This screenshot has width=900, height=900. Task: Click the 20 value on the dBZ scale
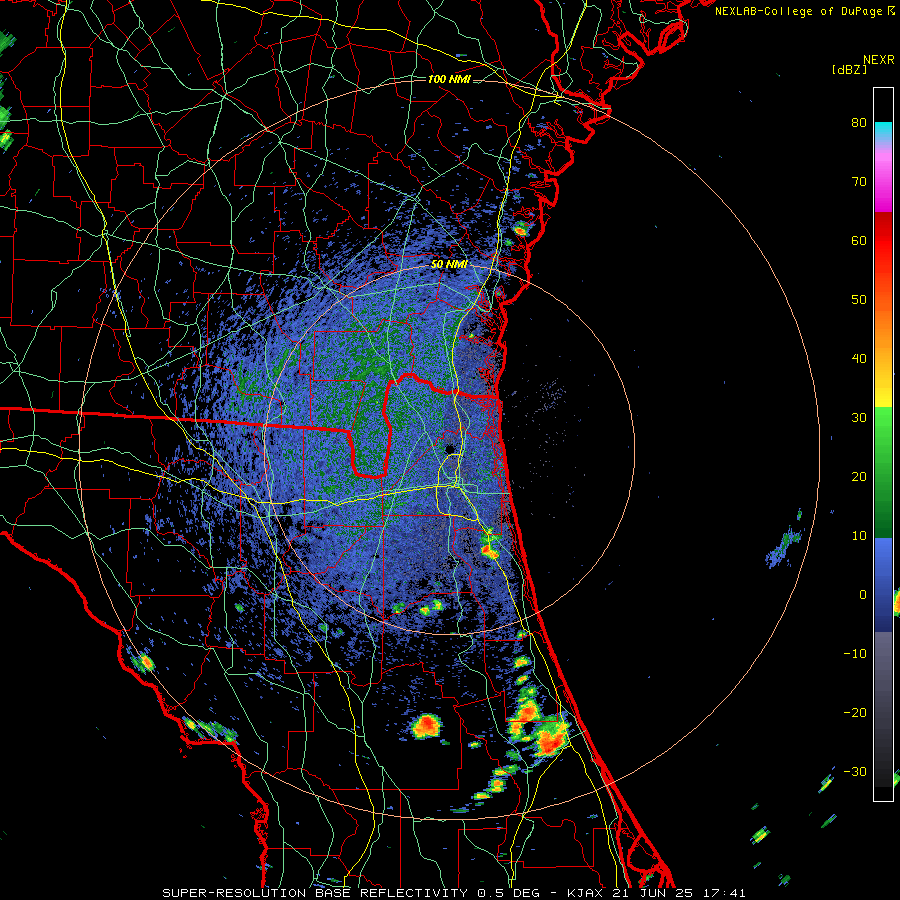[859, 476]
